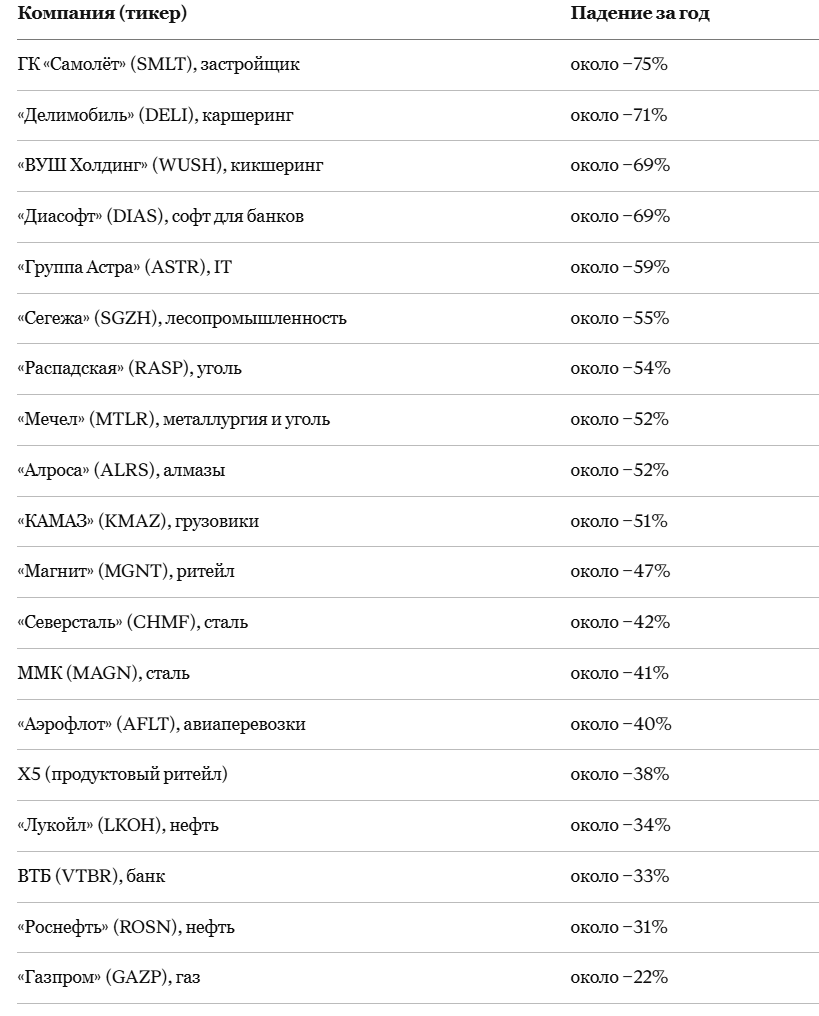The height and width of the screenshot is (1016, 819).
Task: Select the «Аэрофлот» (AFLT) авиаперевозки row
Action: (418, 724)
